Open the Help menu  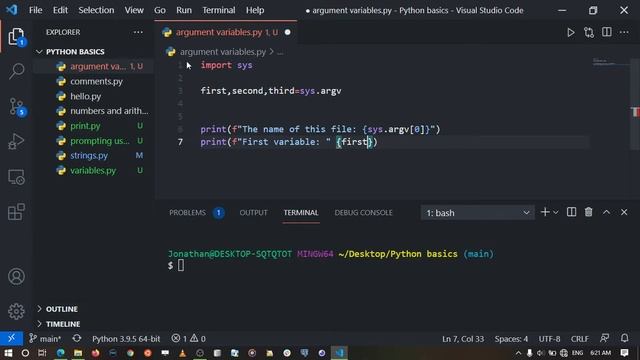pyautogui.click(x=255, y=10)
